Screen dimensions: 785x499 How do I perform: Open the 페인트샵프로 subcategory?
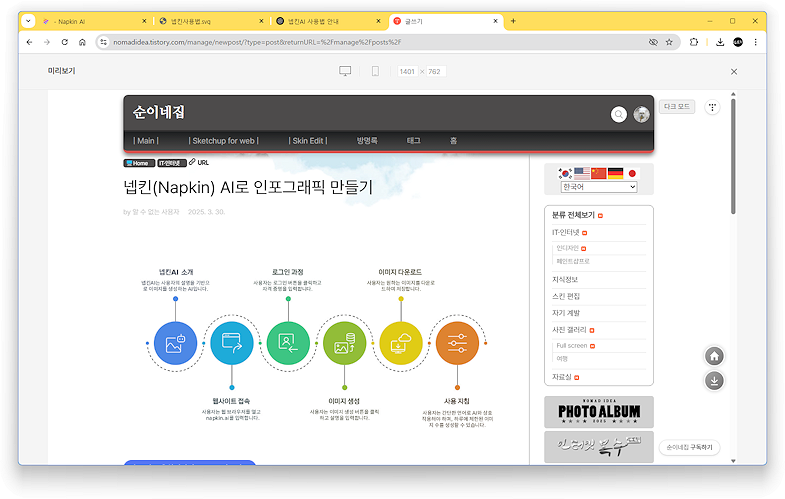[573, 261]
